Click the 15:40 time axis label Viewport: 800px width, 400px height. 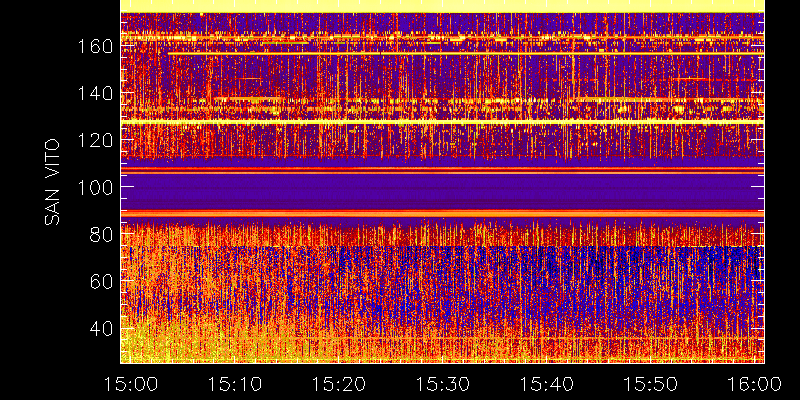(547, 384)
